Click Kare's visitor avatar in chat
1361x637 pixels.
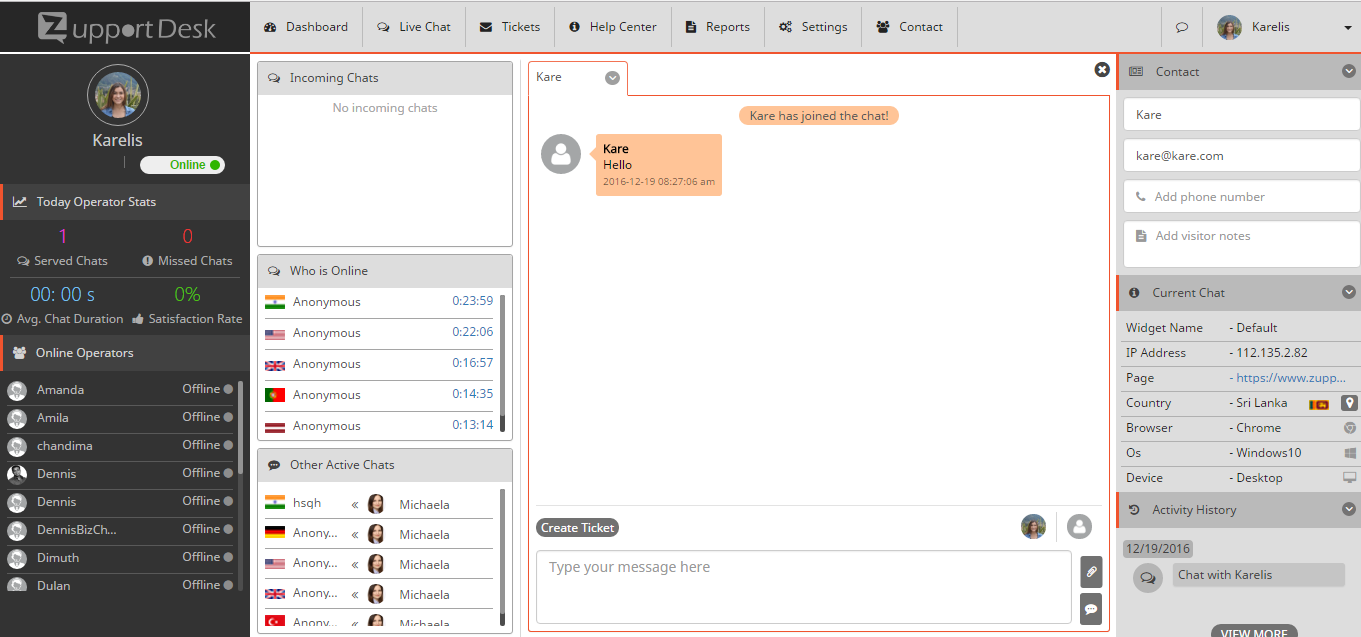point(561,154)
